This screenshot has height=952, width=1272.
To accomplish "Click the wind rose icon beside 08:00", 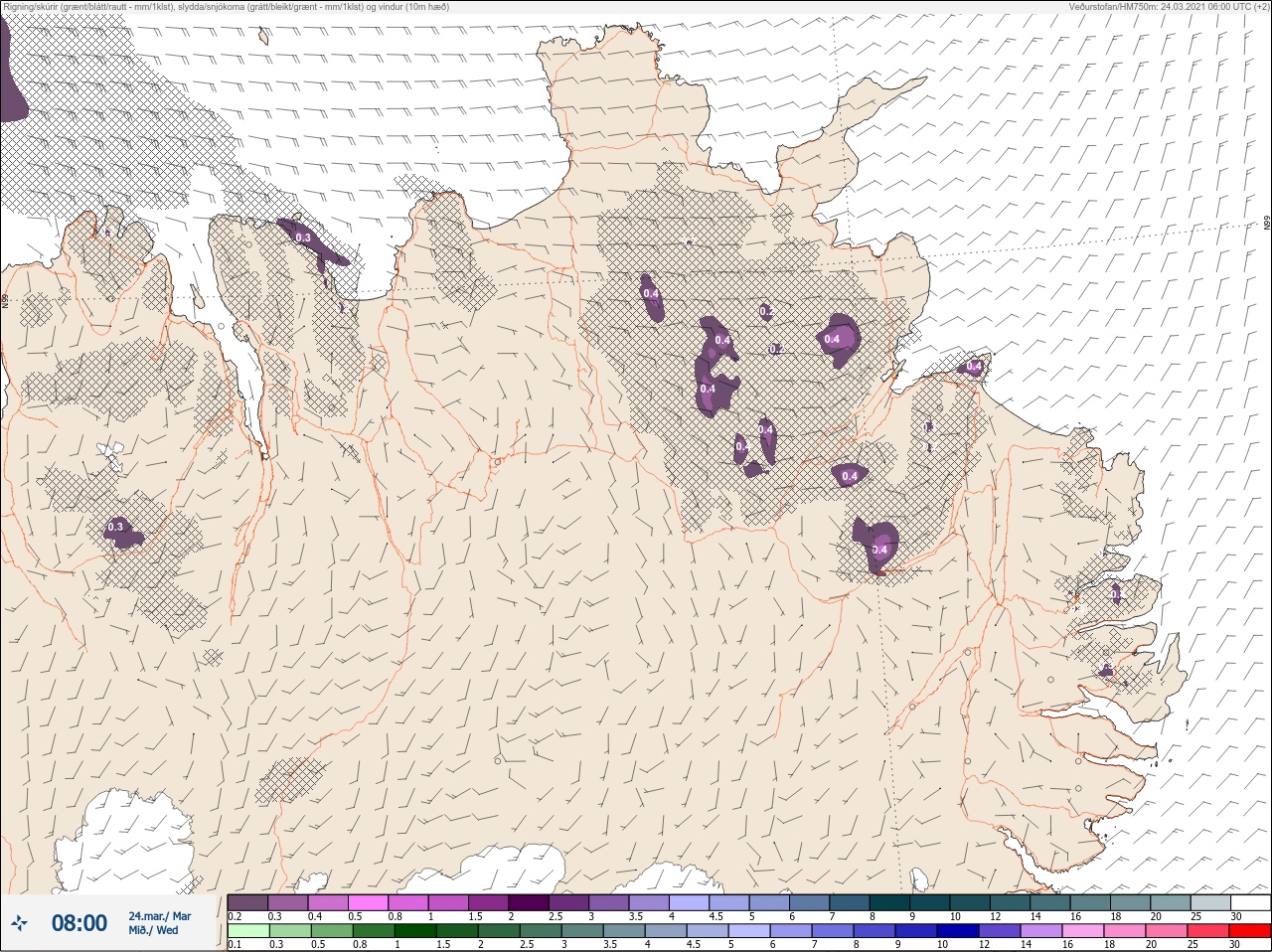I will tap(20, 923).
